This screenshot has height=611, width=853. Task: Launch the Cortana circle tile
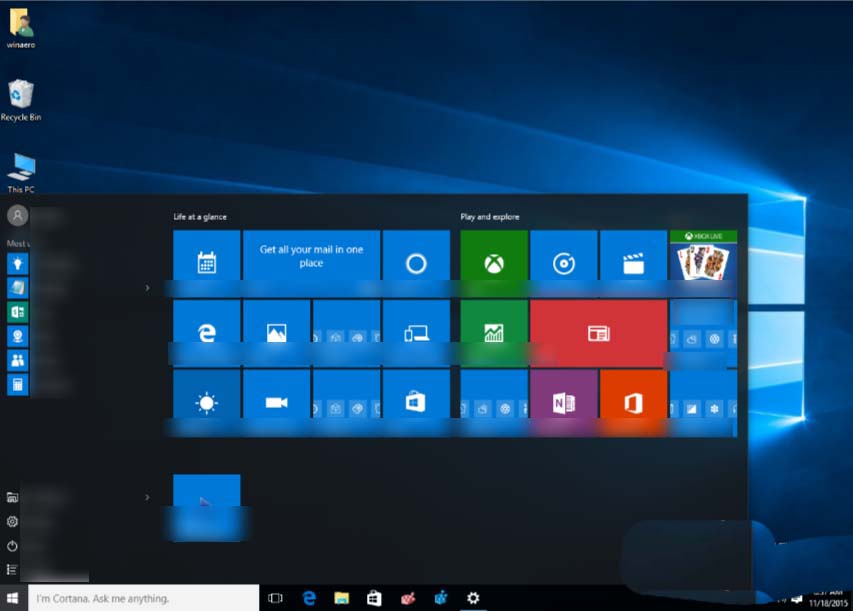click(416, 263)
